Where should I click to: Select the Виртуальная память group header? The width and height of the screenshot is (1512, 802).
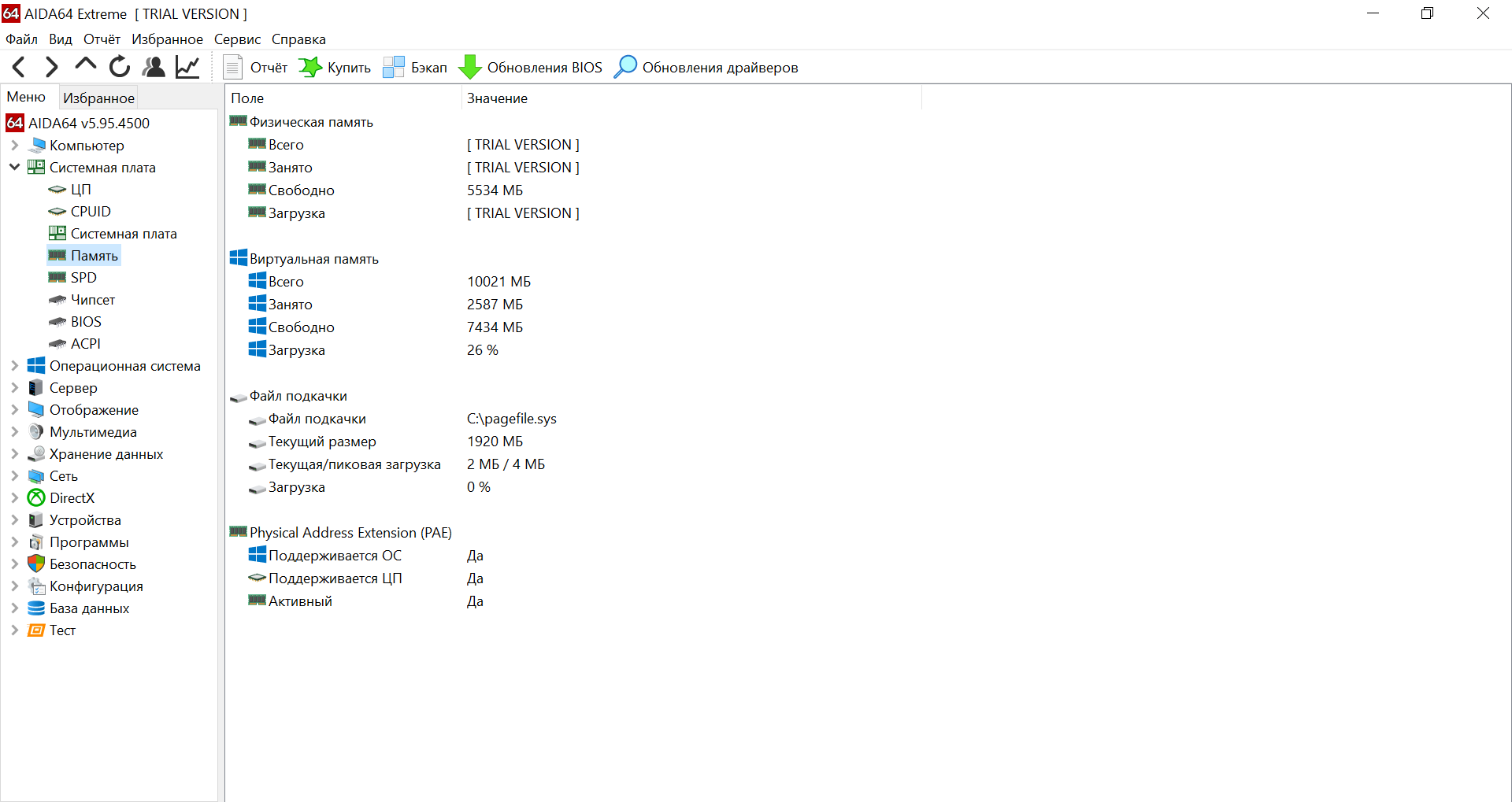click(314, 259)
